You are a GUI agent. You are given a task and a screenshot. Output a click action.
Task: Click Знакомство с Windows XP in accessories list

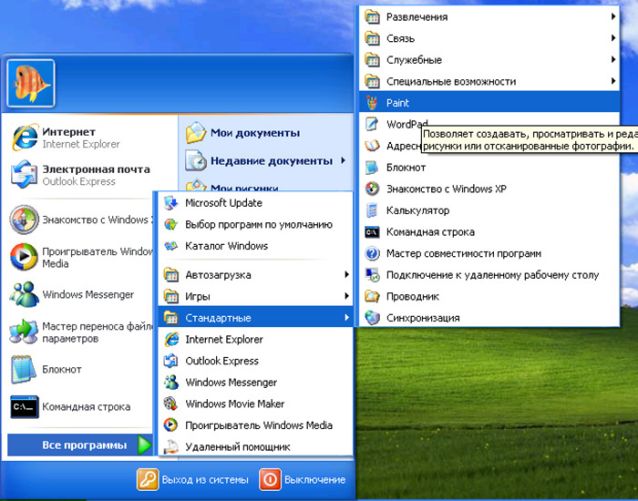[x=489, y=188]
